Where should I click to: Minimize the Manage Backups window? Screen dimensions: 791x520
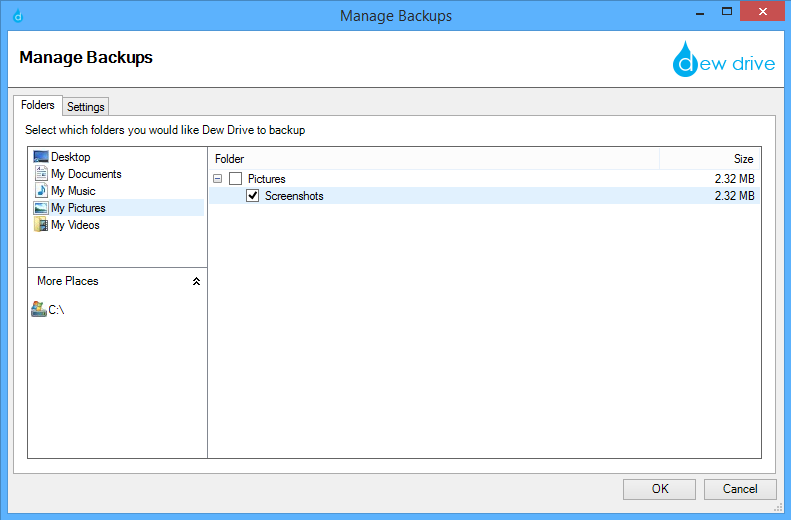[700, 13]
